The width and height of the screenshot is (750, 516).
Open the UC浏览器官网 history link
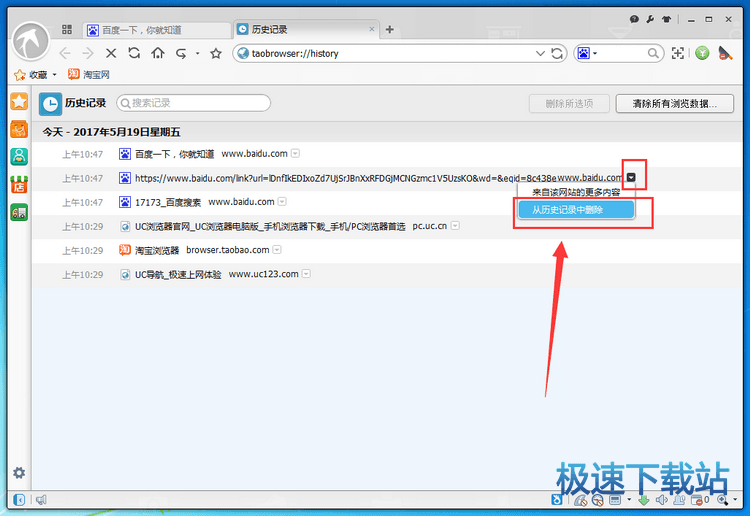click(270, 226)
